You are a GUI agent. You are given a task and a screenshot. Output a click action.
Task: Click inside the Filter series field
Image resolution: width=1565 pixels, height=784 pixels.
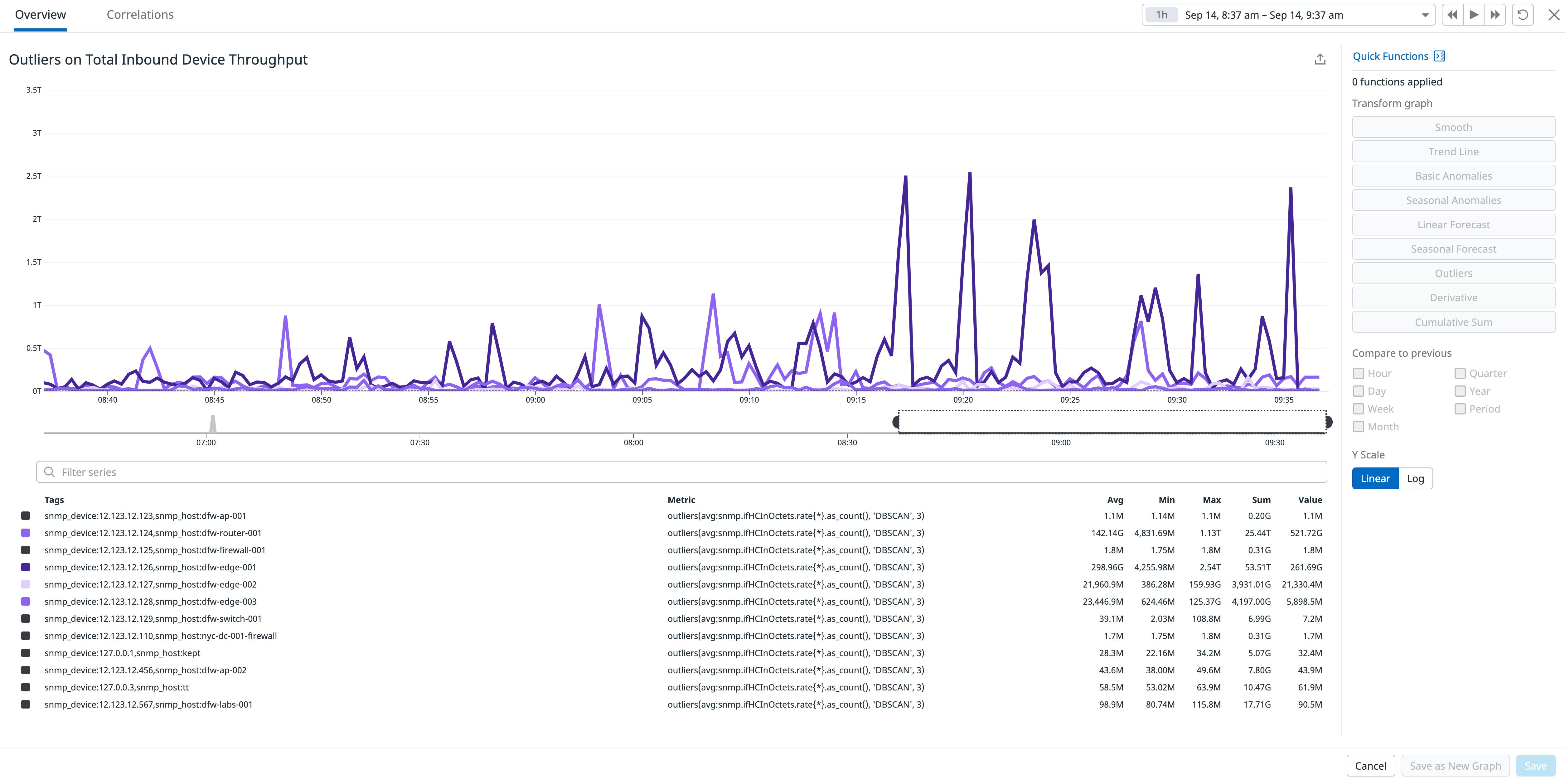365,471
